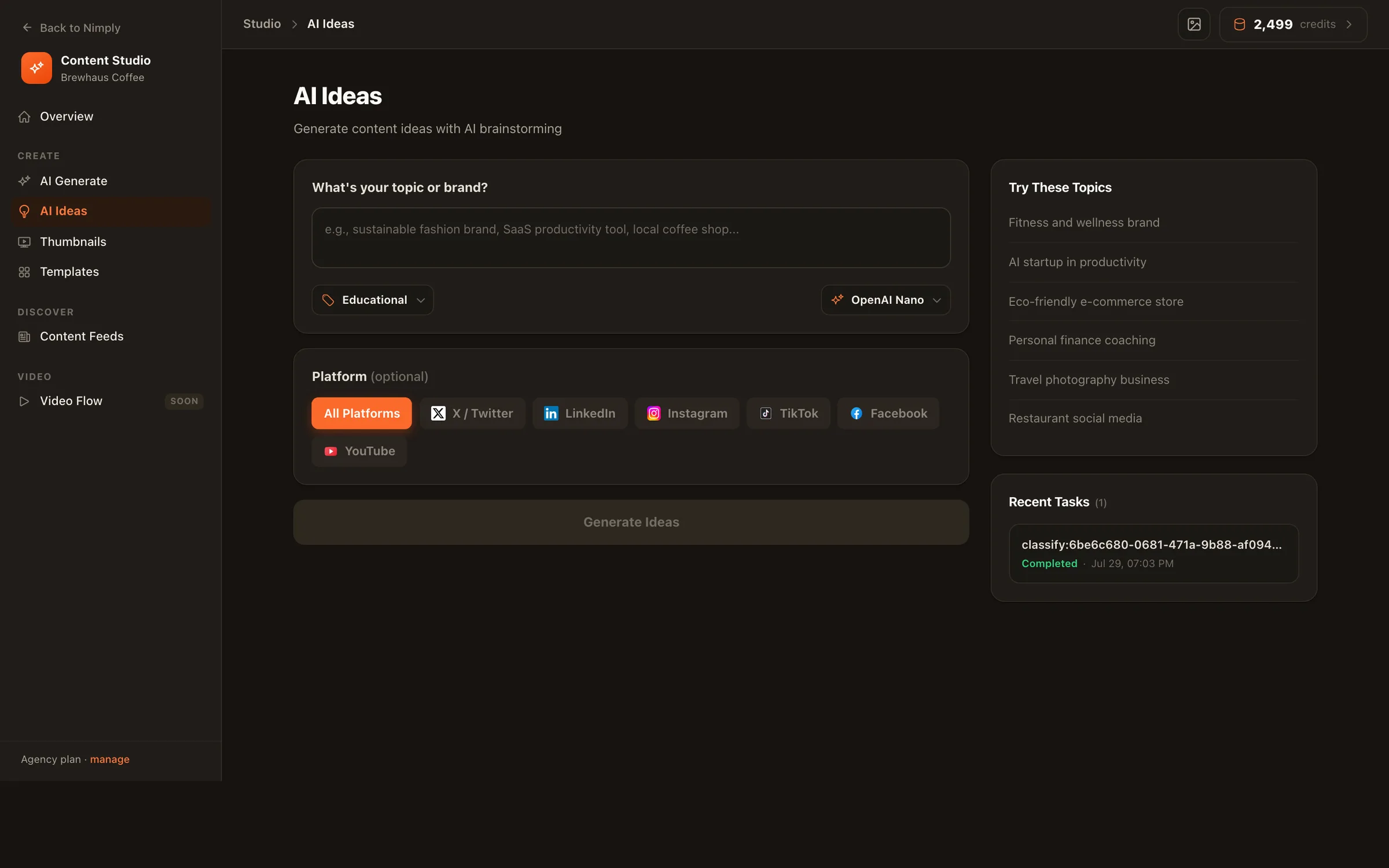Viewport: 1389px width, 868px height.
Task: Open the classify recent task card
Action: point(1153,554)
